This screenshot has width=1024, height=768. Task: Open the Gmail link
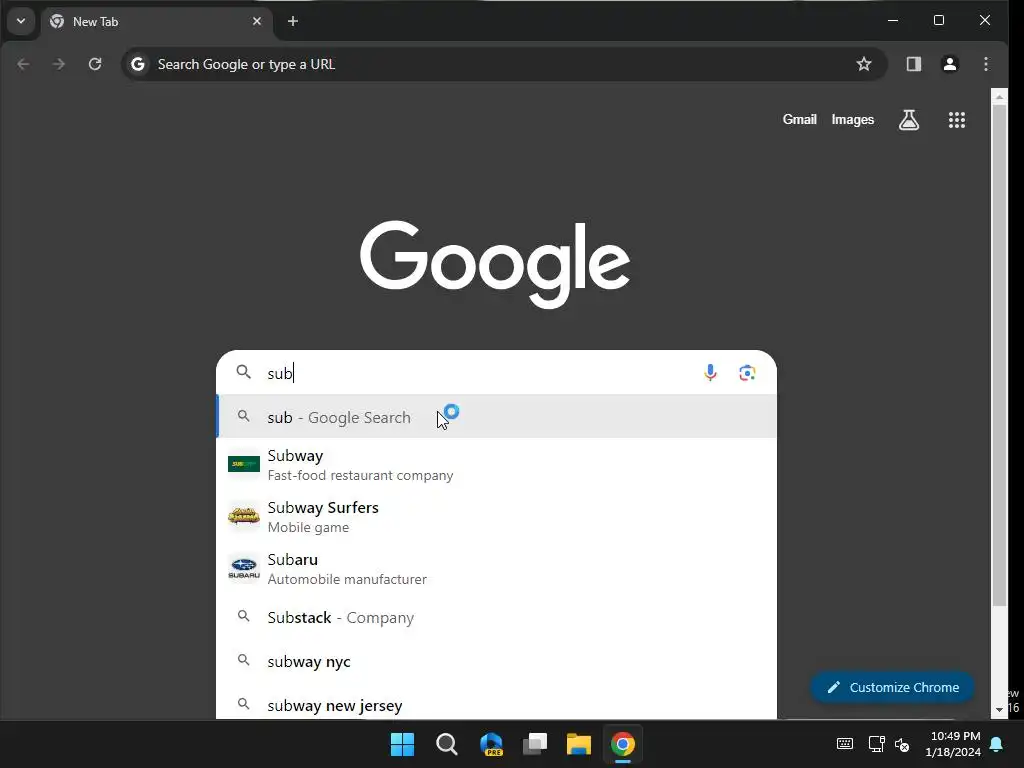(799, 120)
